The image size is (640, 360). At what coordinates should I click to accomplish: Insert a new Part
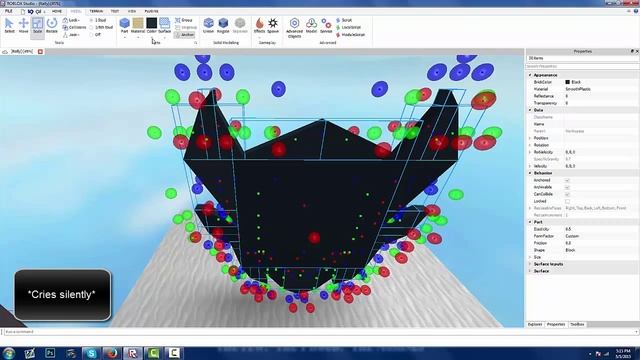(x=124, y=25)
